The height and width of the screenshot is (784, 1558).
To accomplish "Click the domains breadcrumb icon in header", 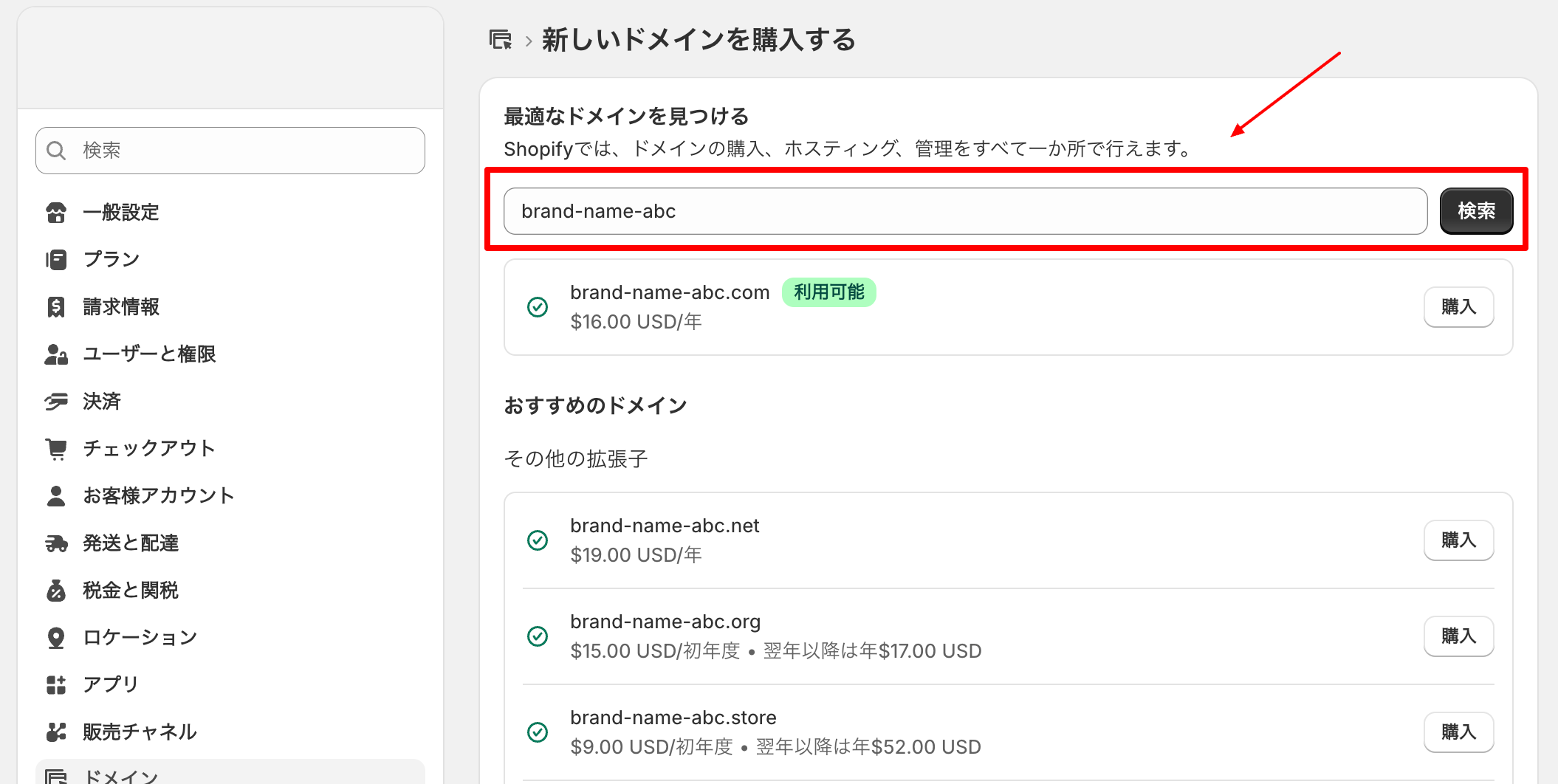I will click(501, 40).
